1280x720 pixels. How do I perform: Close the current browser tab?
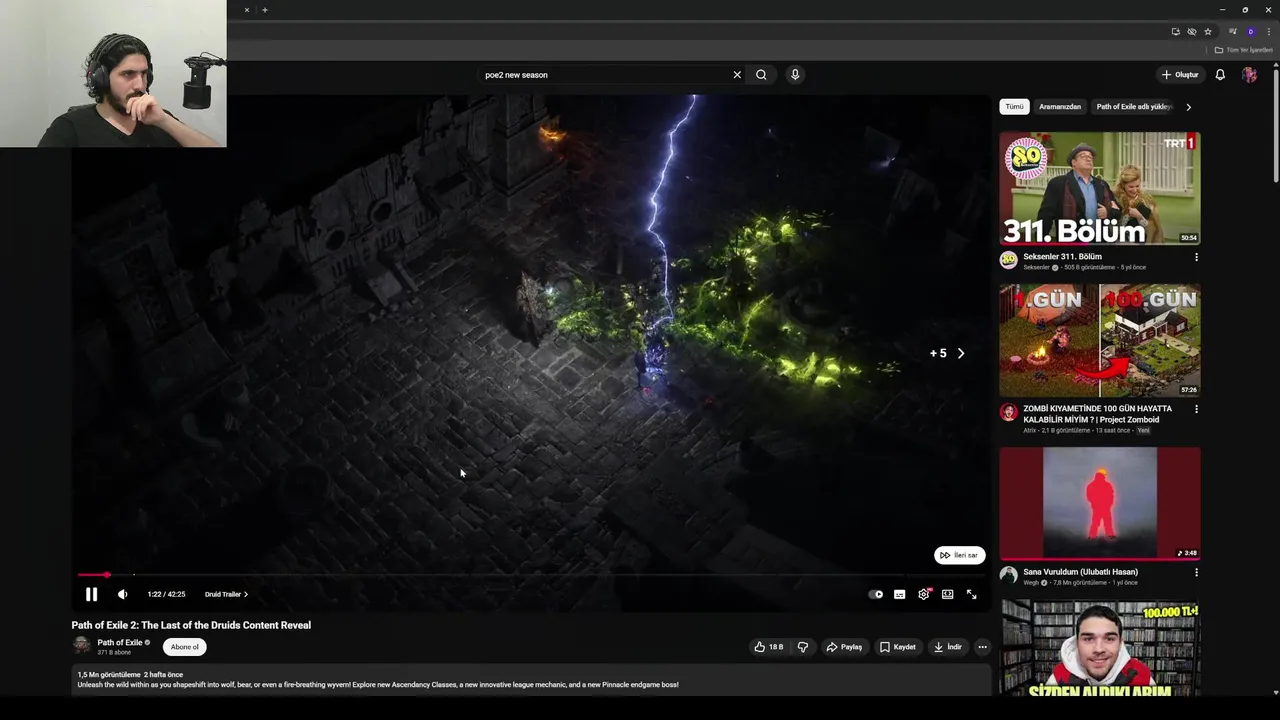pyautogui.click(x=247, y=10)
